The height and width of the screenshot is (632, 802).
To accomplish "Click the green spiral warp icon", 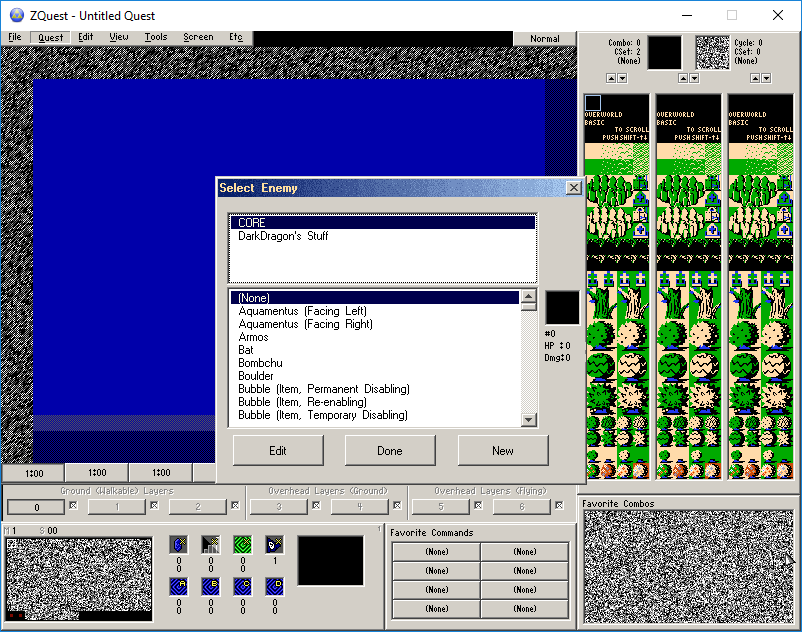I will [242, 545].
